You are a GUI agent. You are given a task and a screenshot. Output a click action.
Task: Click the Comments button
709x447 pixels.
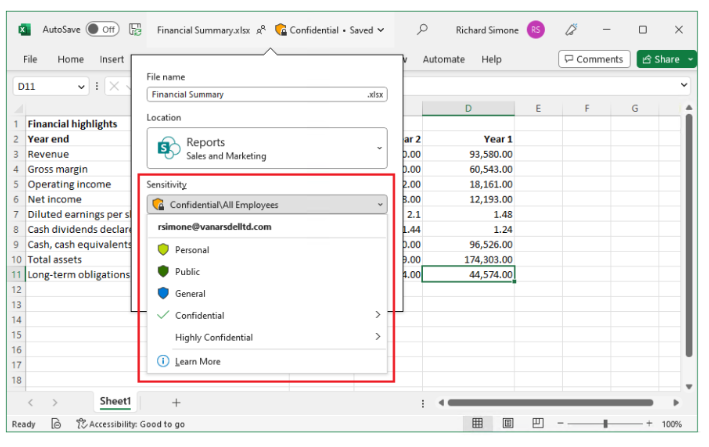click(594, 59)
